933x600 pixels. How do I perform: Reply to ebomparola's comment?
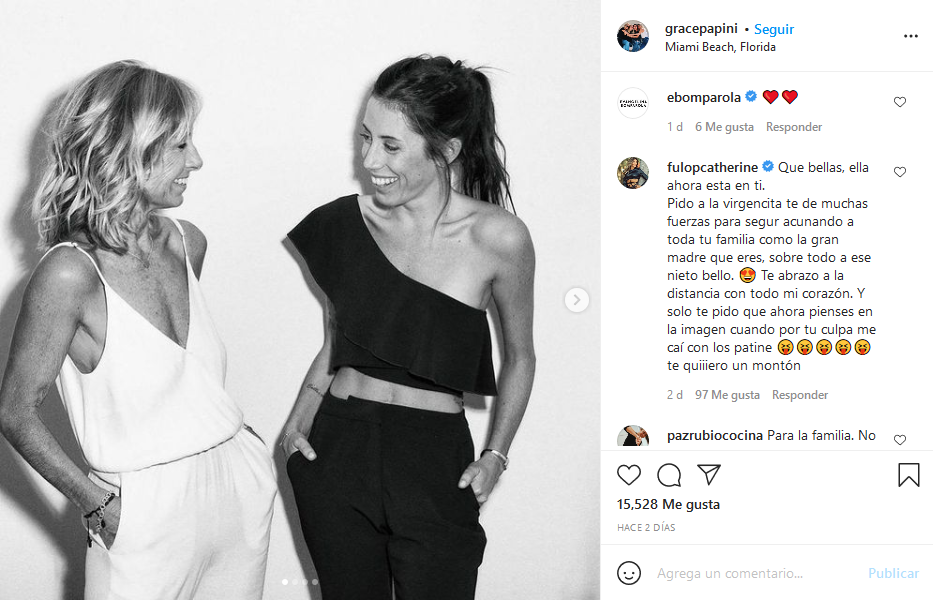794,127
